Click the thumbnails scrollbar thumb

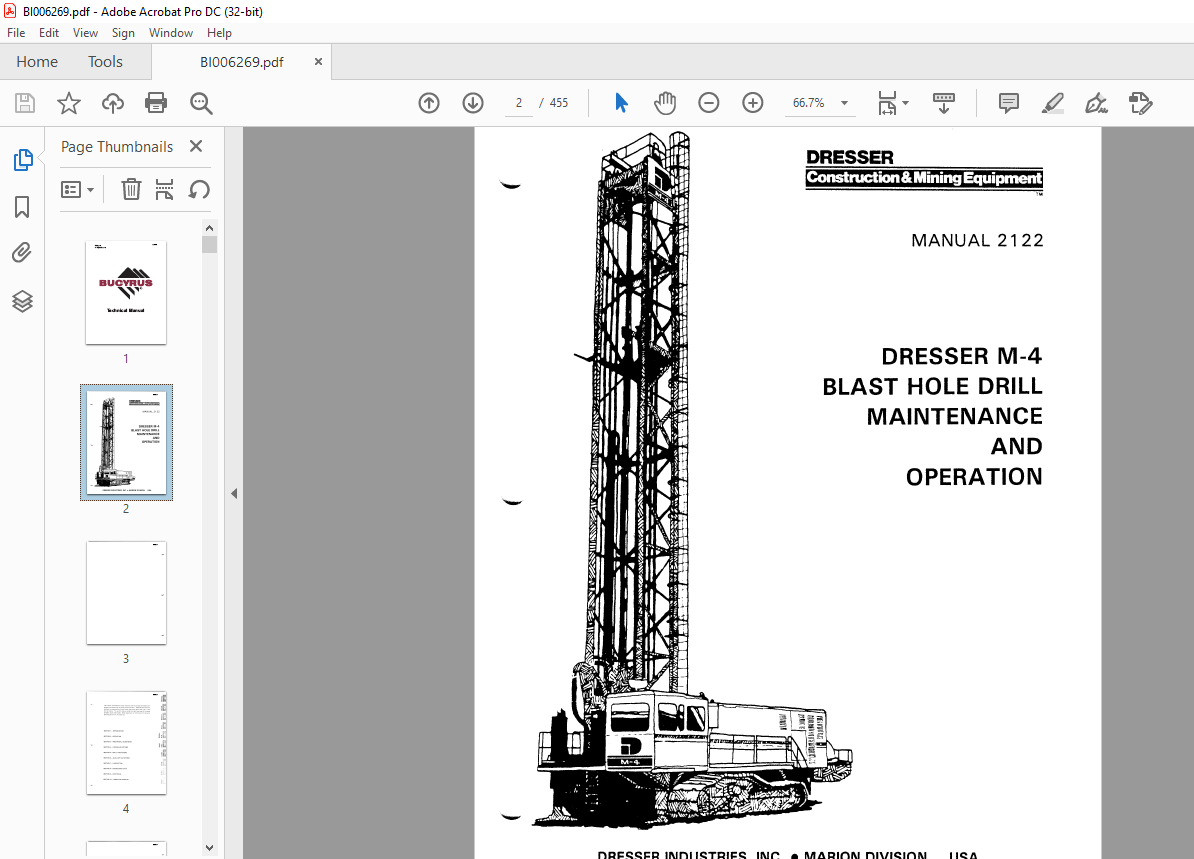pos(209,244)
